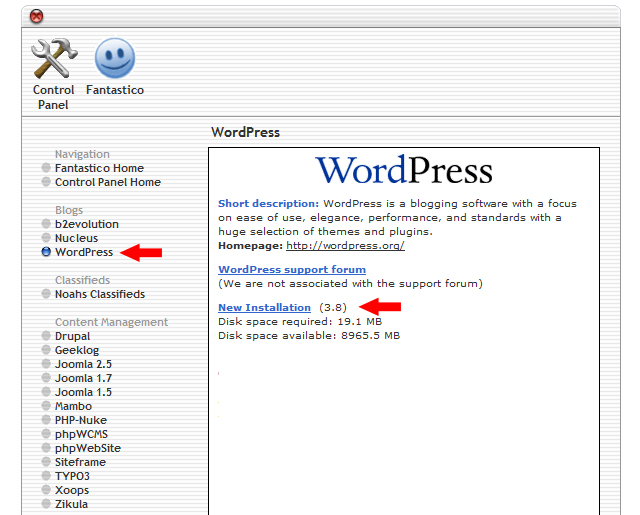Select TYPO3 in the sidebar
The width and height of the screenshot is (640, 515).
click(x=72, y=476)
